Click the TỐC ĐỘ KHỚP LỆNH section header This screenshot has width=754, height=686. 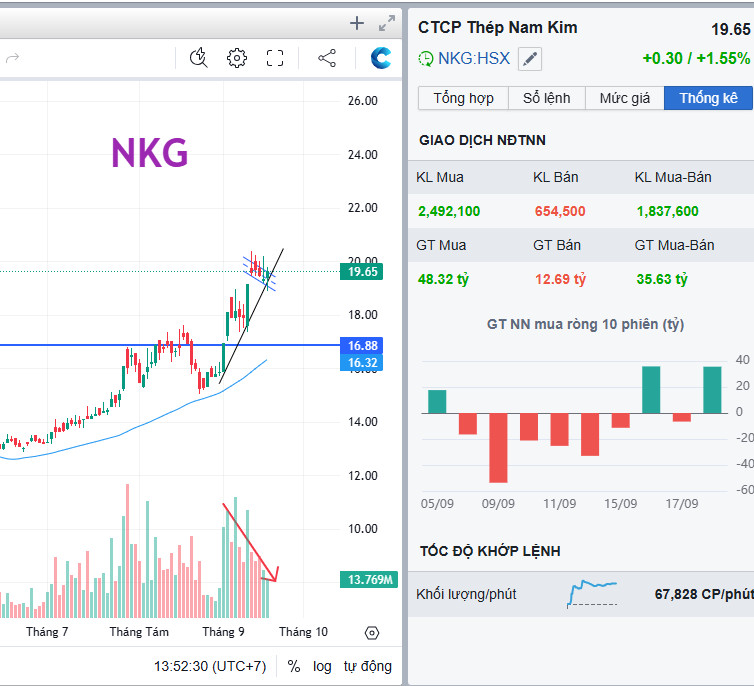[x=490, y=551]
